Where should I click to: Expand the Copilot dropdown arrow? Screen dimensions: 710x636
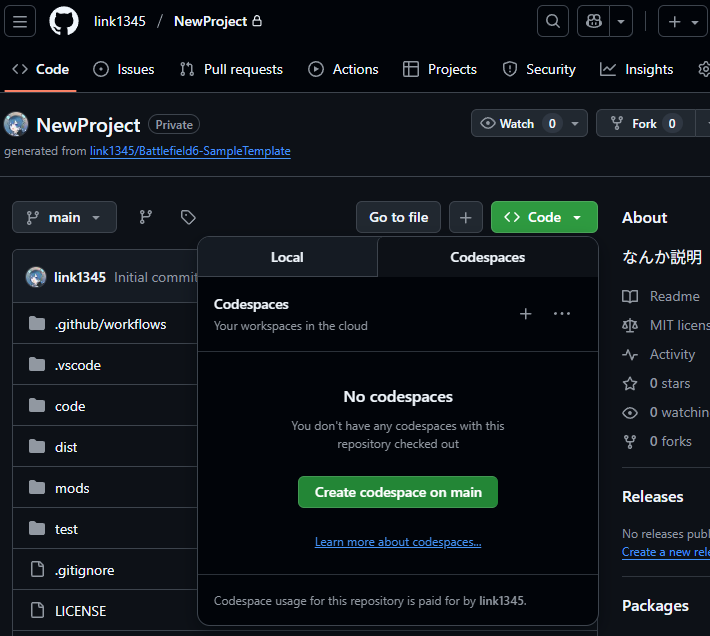(x=621, y=21)
